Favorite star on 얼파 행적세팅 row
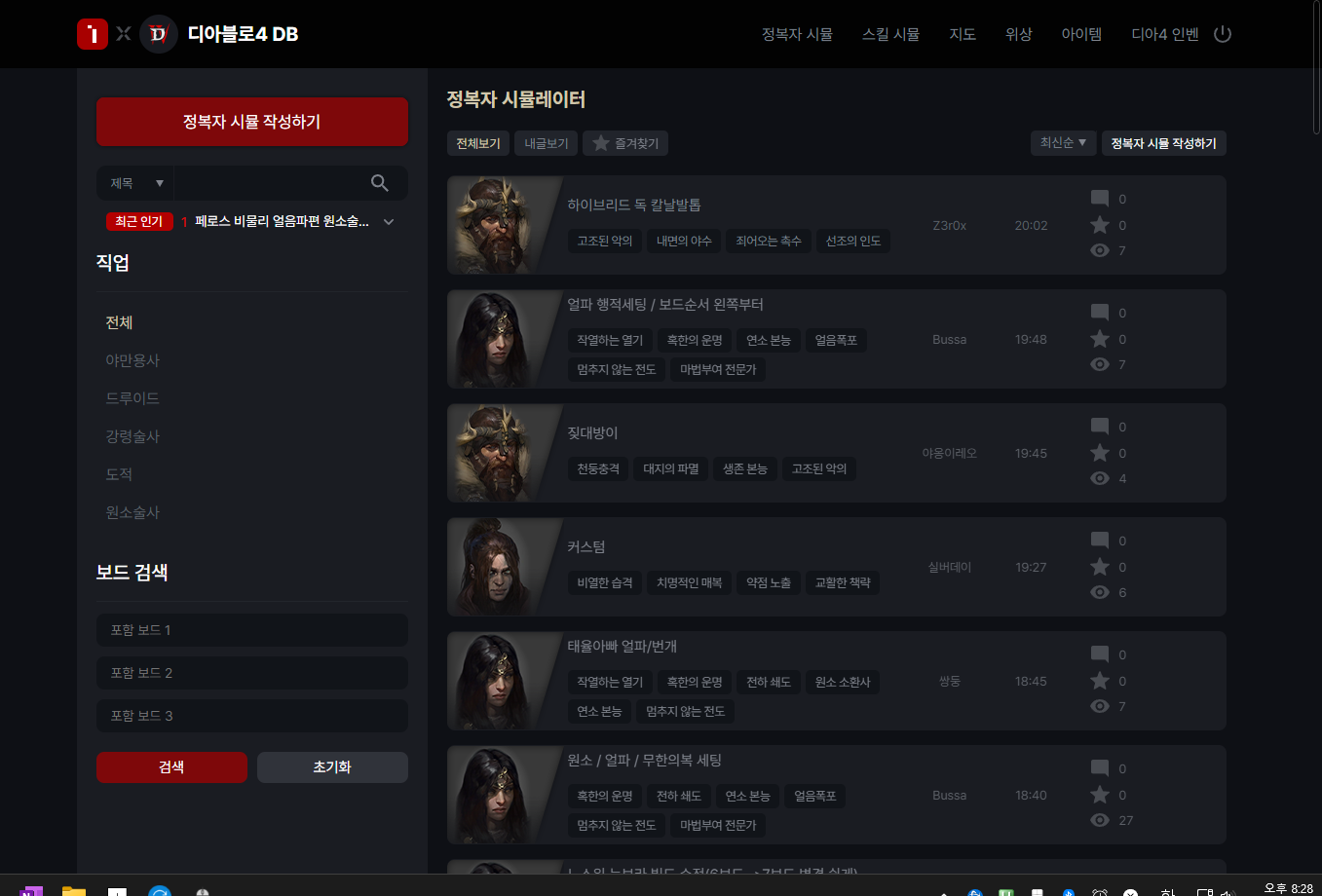 tap(1100, 339)
